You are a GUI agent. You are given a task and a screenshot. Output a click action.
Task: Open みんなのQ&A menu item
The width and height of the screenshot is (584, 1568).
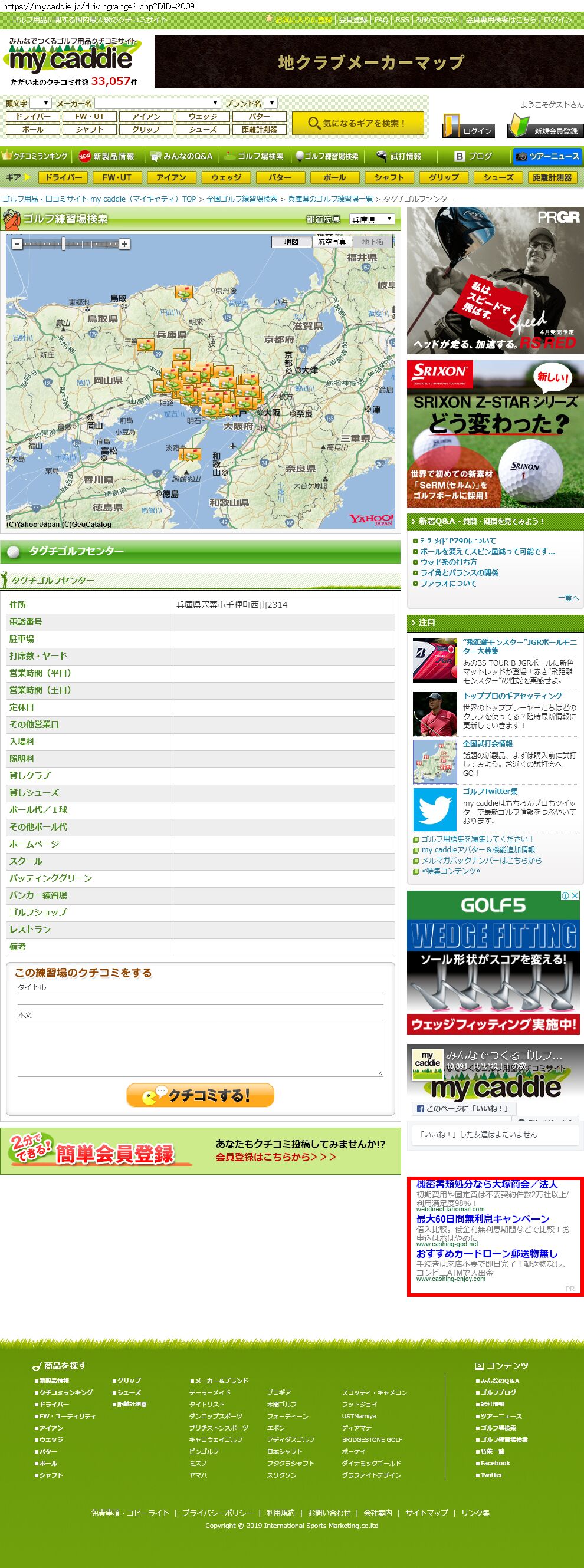tap(182, 156)
